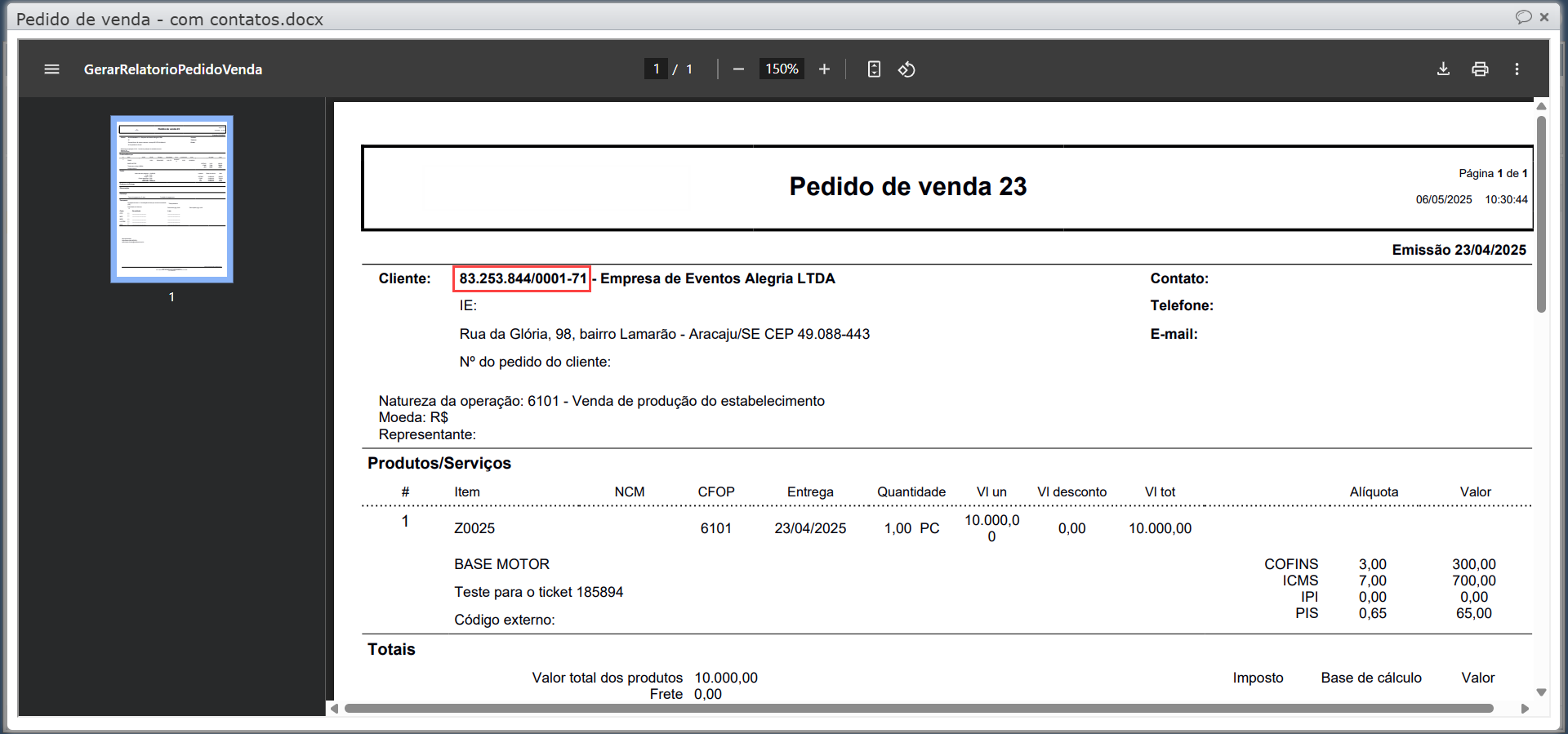Click the 'Moeda: R$' line
This screenshot has height=734, width=1568.
point(413,417)
